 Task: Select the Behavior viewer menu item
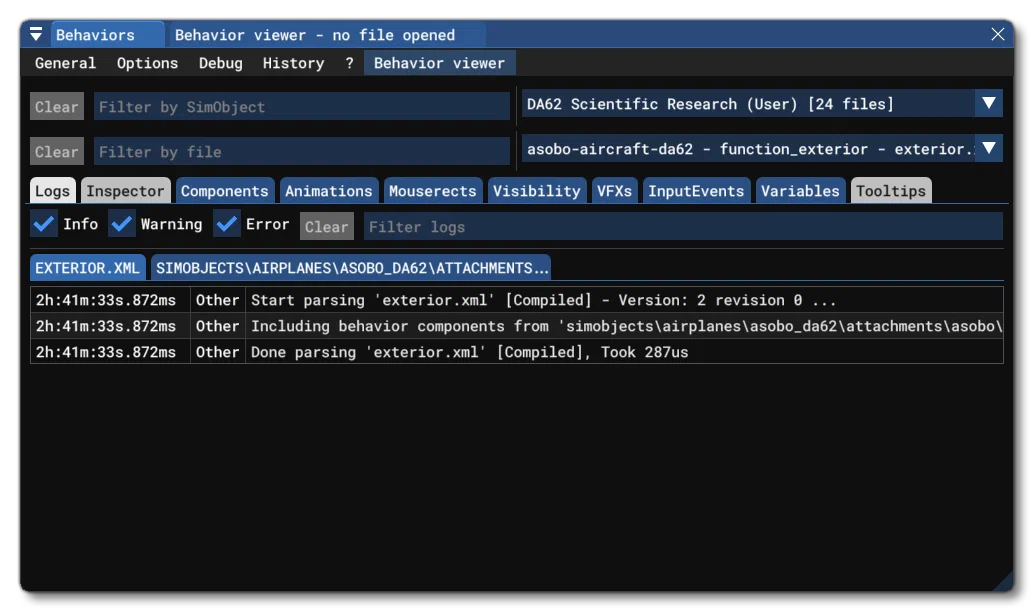pyautogui.click(x=439, y=63)
